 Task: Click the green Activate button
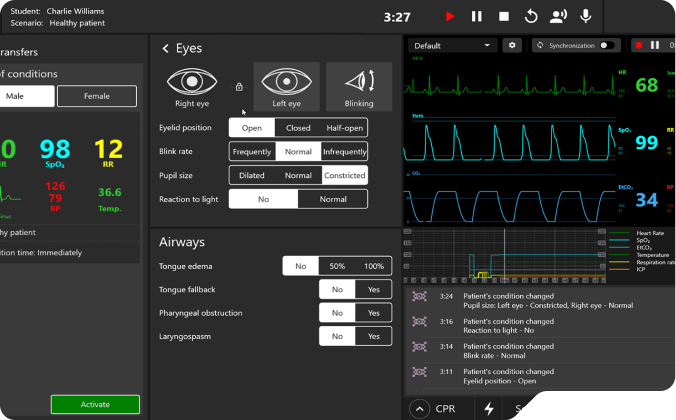pos(95,404)
